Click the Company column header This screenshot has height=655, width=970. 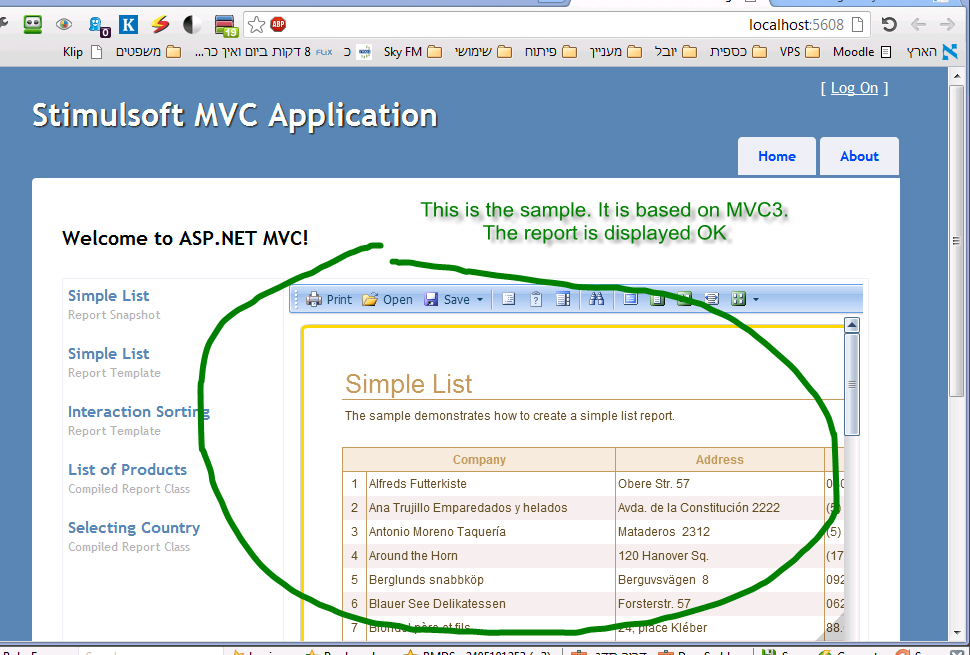tap(479, 460)
